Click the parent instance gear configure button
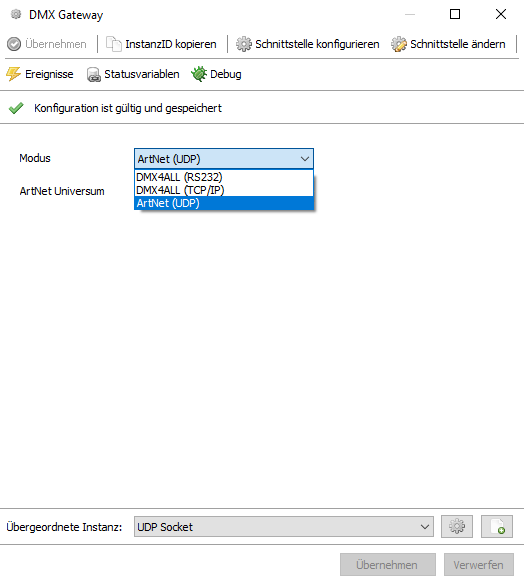Image resolution: width=524 pixels, height=583 pixels. click(x=457, y=526)
